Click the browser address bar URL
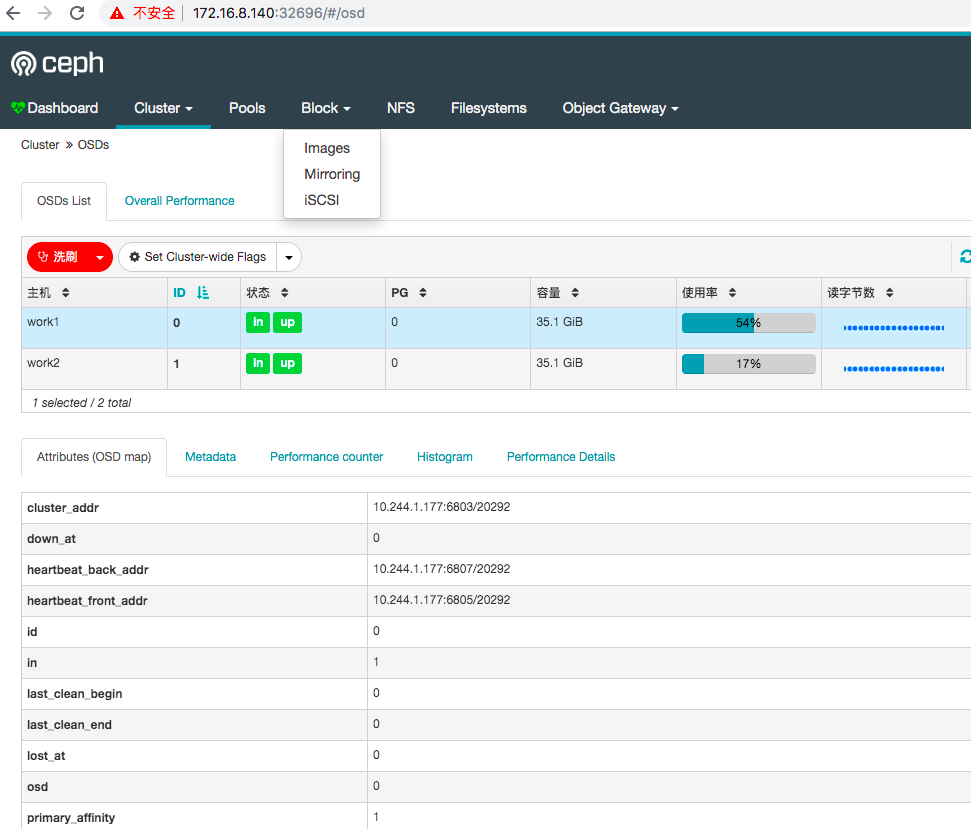 pyautogui.click(x=279, y=13)
